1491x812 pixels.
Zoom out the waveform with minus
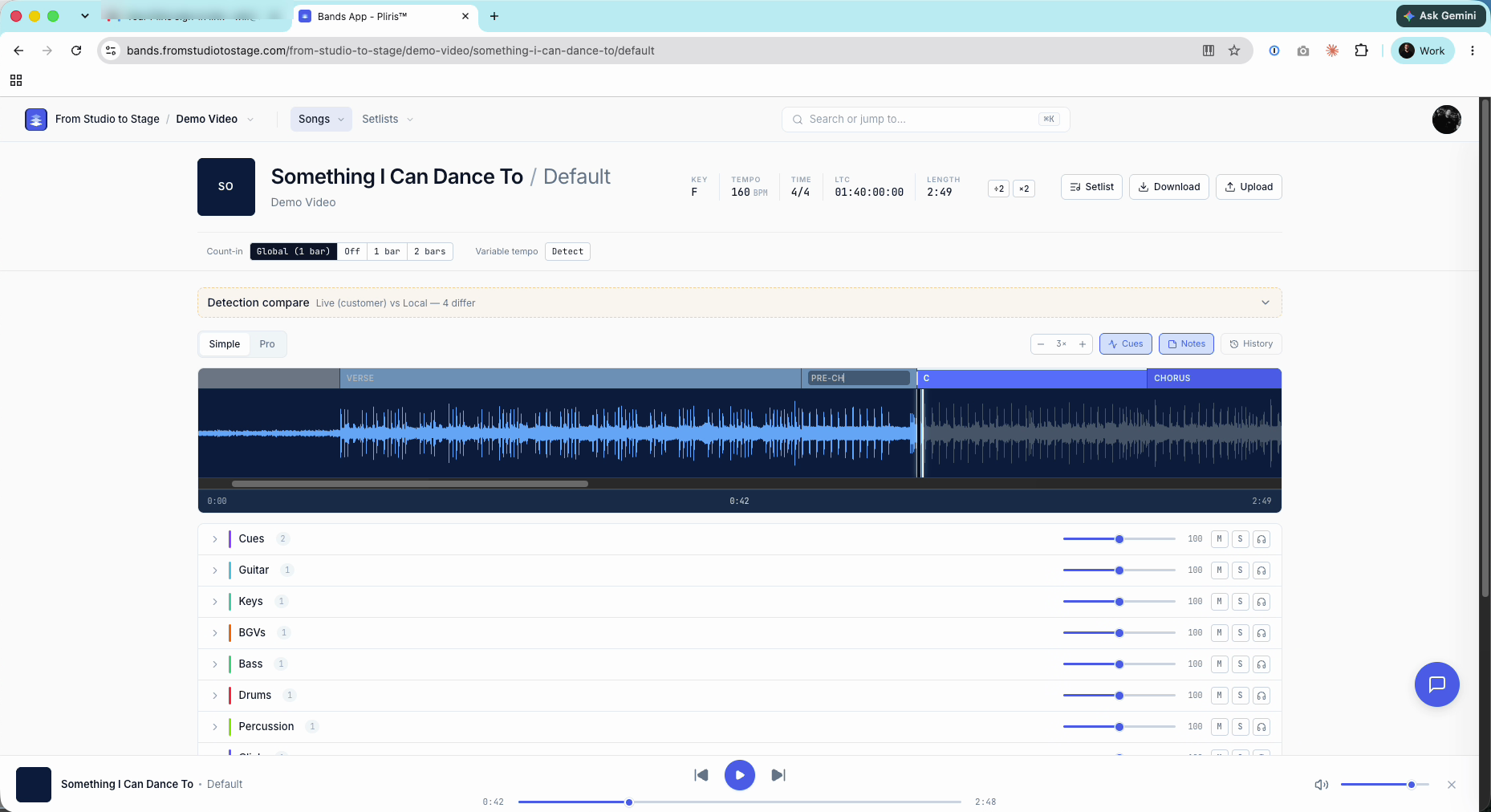(1041, 344)
